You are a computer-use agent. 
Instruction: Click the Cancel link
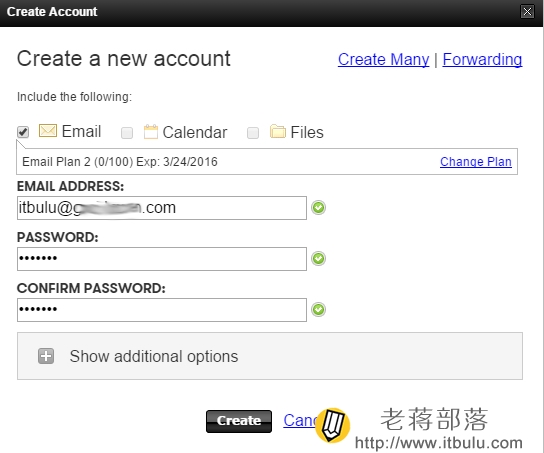pos(300,420)
